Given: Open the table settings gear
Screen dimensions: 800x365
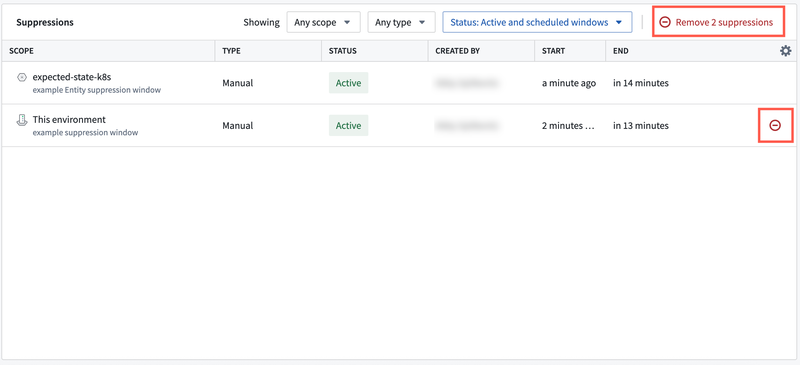Looking at the screenshot, I should [x=786, y=51].
